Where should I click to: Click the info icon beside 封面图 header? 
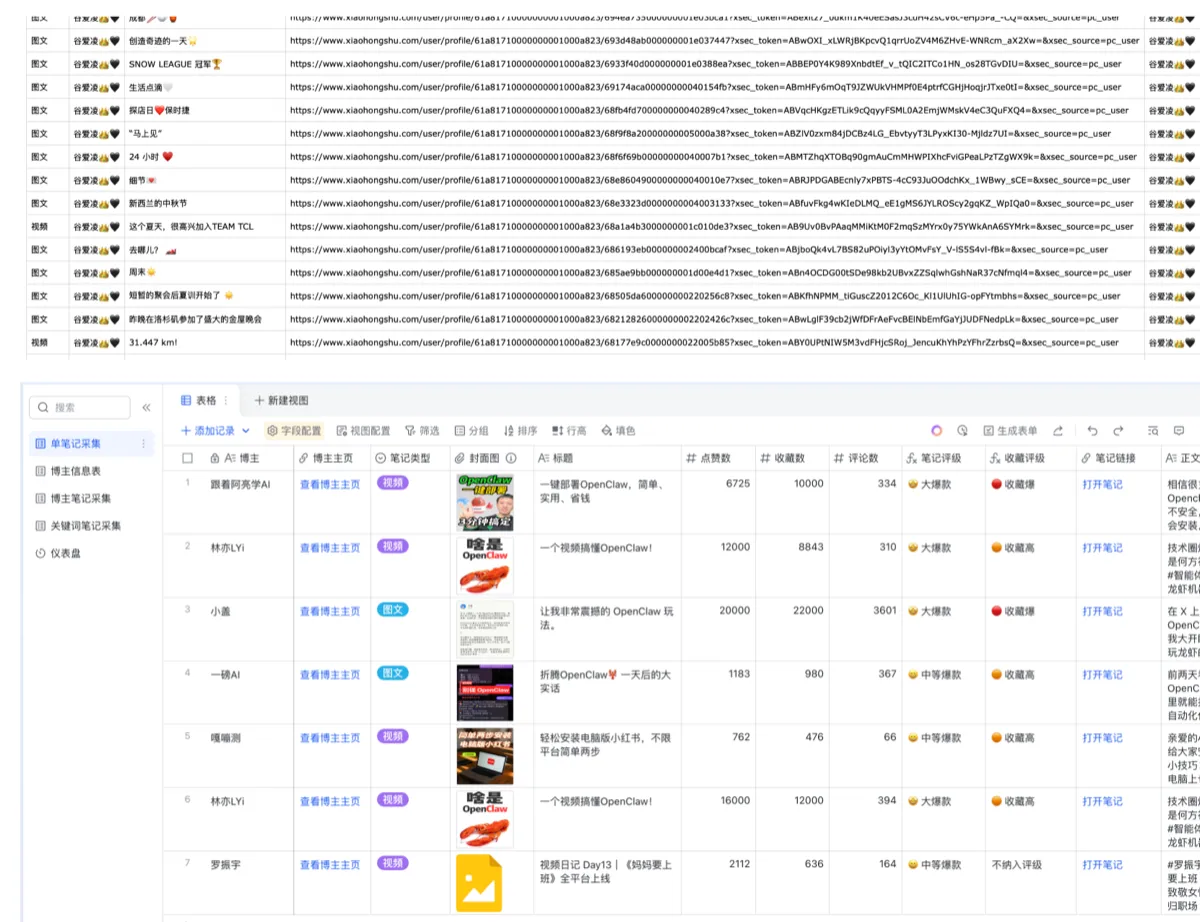tap(511, 458)
